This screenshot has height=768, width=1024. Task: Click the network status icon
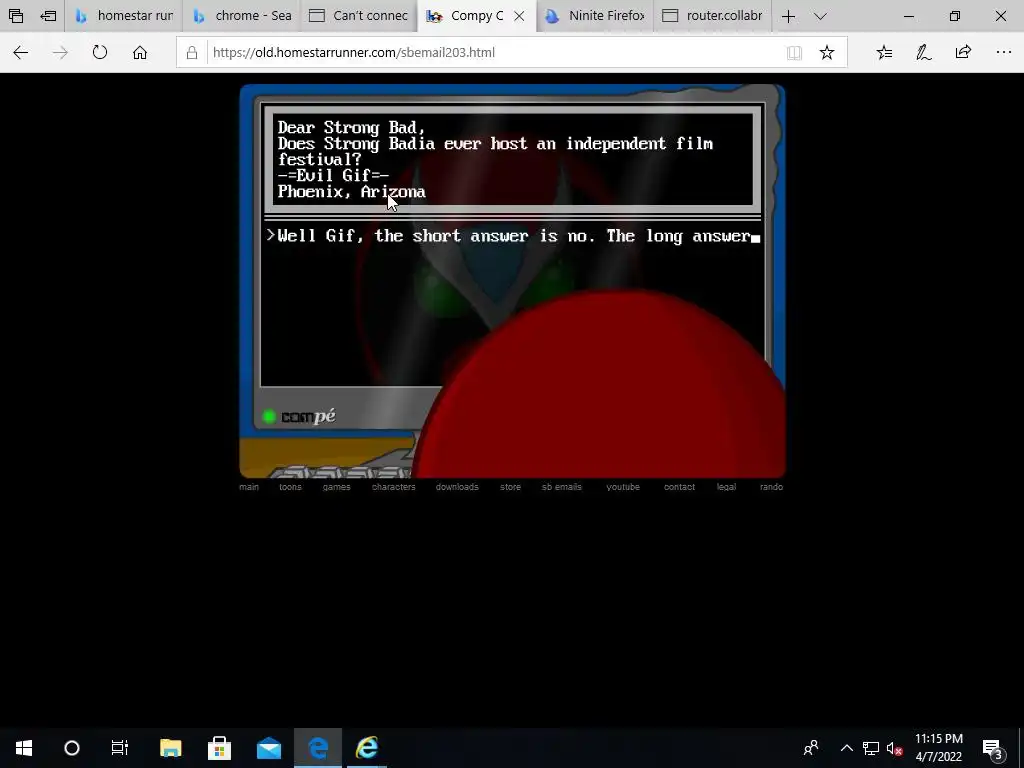coord(871,748)
